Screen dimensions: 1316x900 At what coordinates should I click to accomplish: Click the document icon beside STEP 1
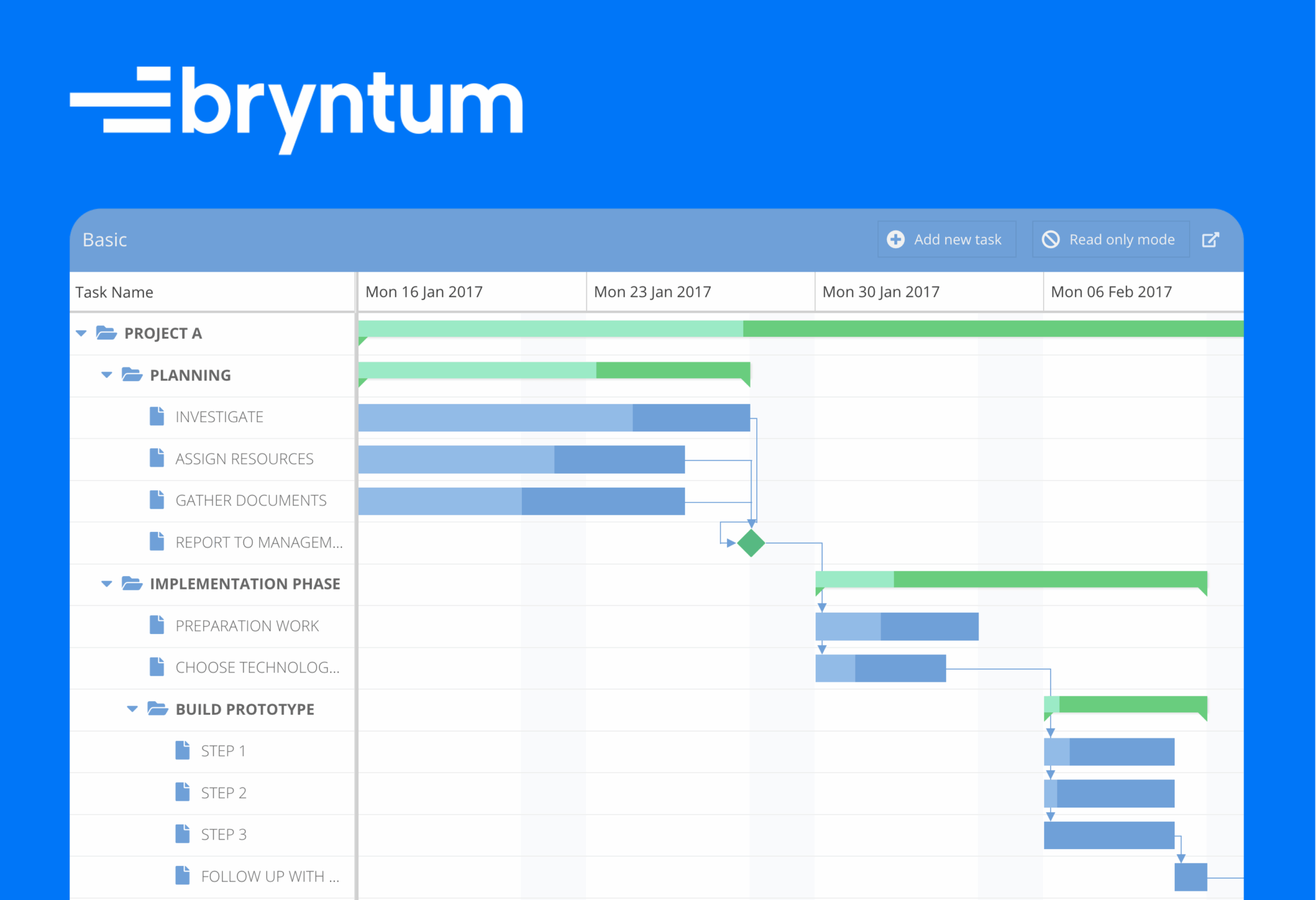[182, 750]
